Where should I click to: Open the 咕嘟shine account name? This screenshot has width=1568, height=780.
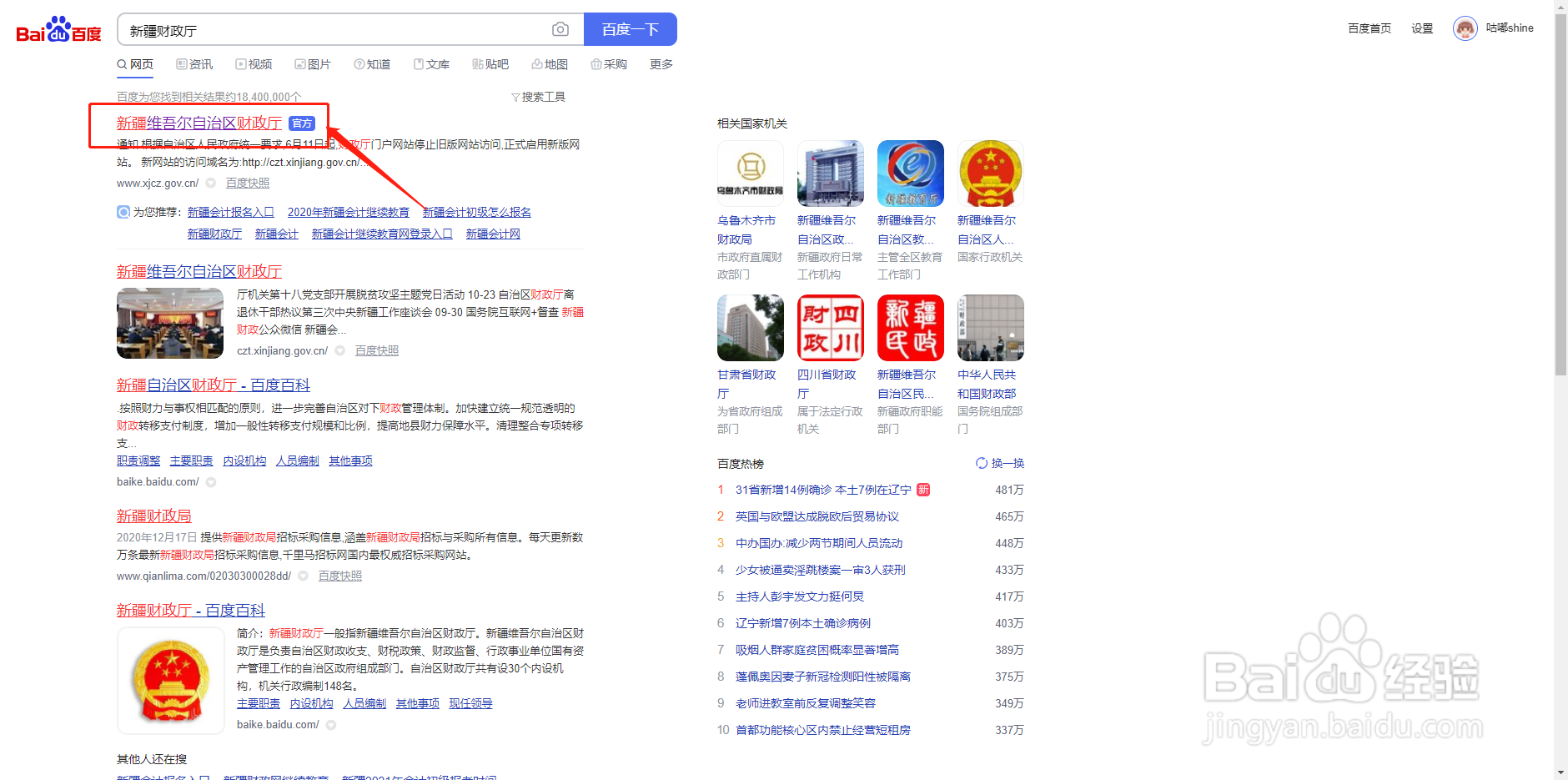coord(1510,28)
